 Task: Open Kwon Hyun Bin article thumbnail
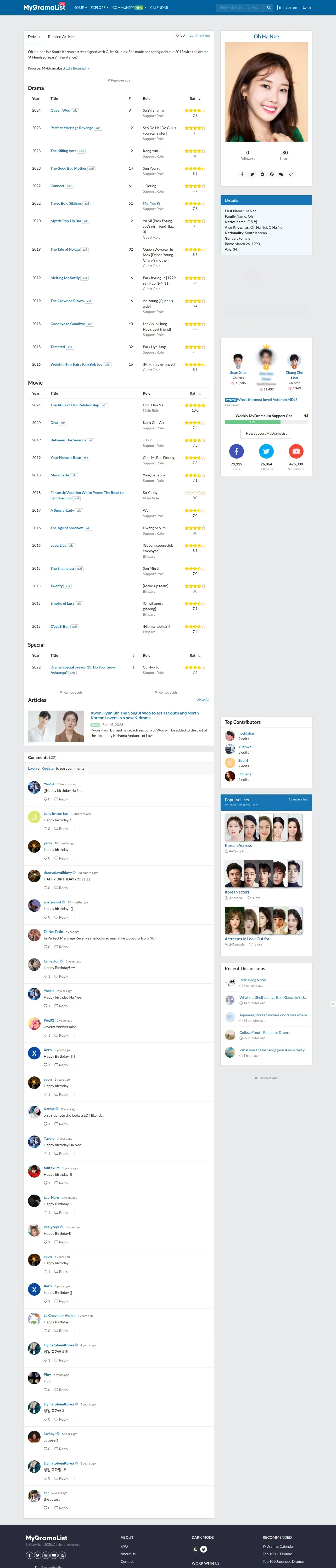56,726
